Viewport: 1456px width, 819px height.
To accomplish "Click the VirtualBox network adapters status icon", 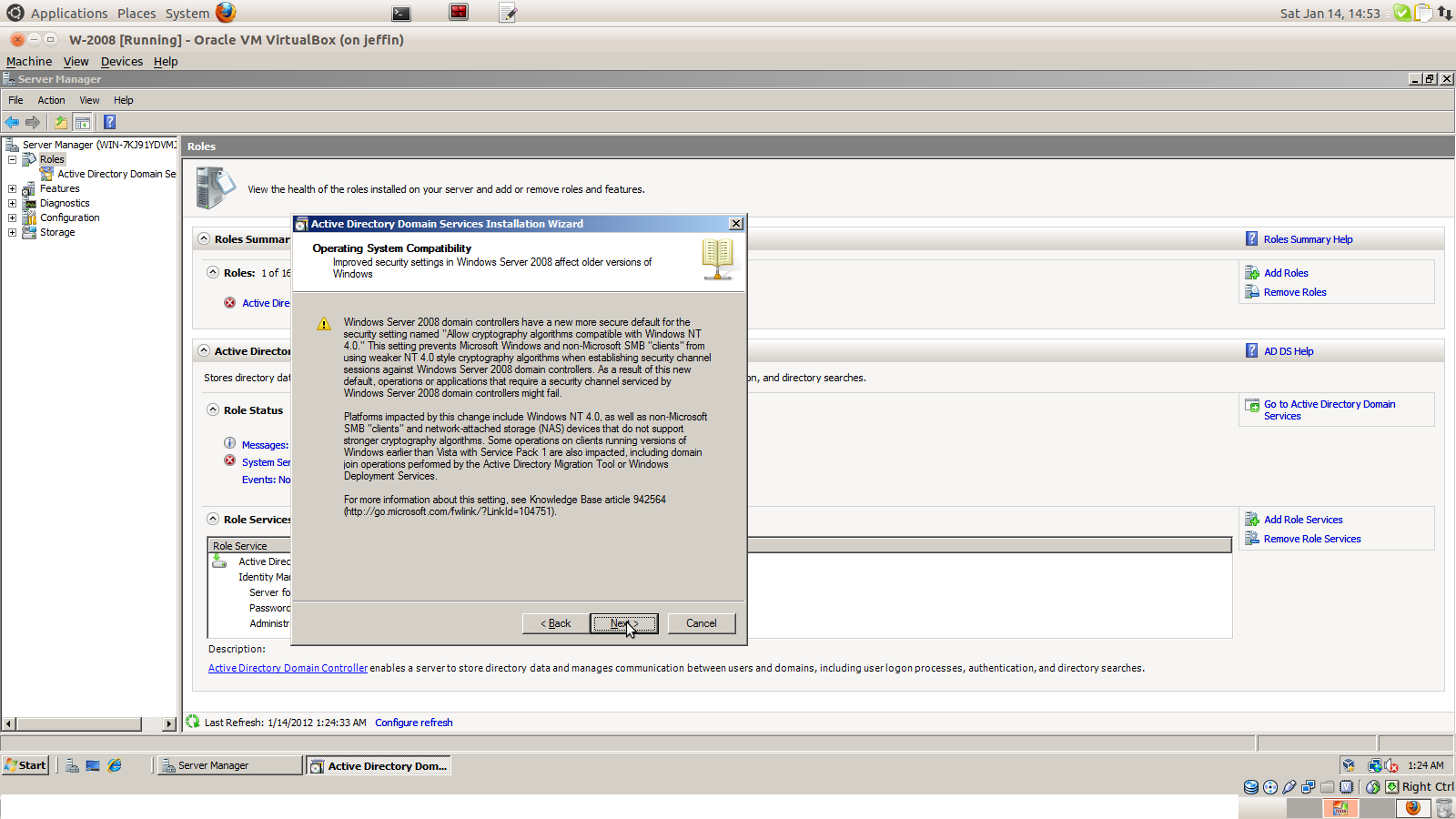I will tap(1309, 787).
